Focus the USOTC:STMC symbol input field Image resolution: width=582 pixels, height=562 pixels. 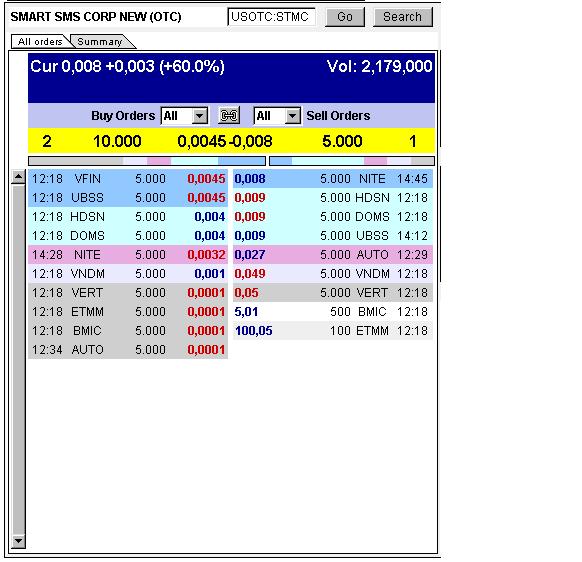tap(271, 17)
